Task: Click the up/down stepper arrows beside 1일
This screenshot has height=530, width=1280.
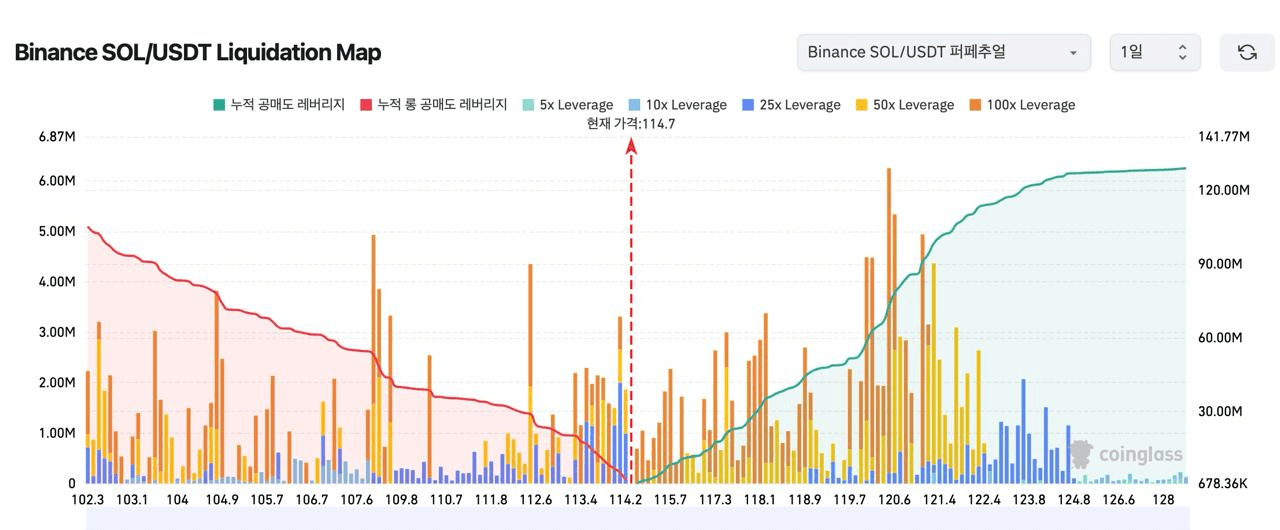Action: click(1182, 52)
